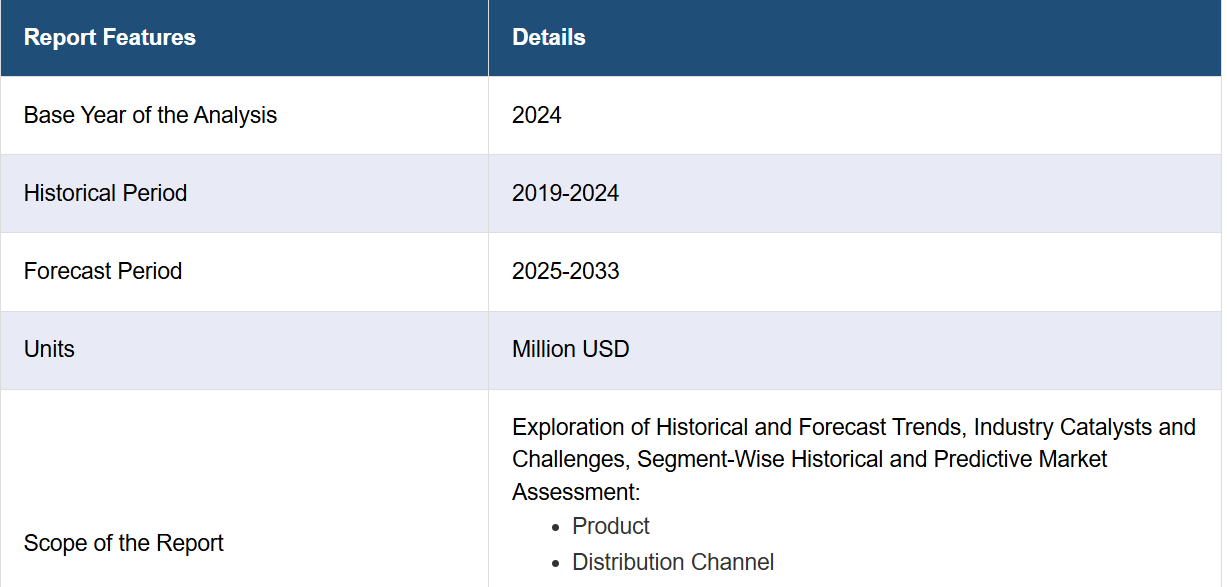Click the bullet dot before Distribution Channel
This screenshot has height=587, width=1227.
(557, 563)
